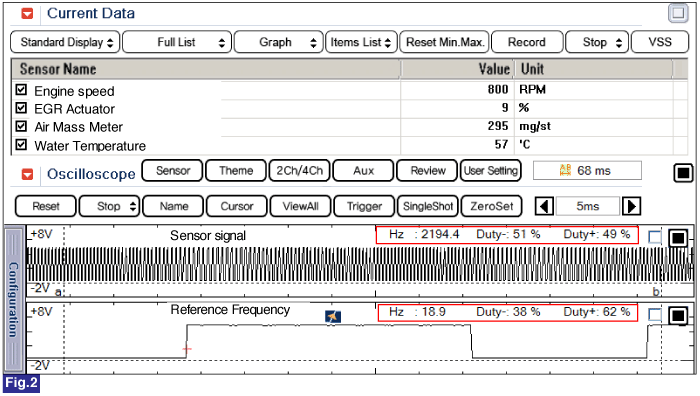Uncheck the Engine speed sensor
Screen dimensions: 700x396
[x=21, y=90]
